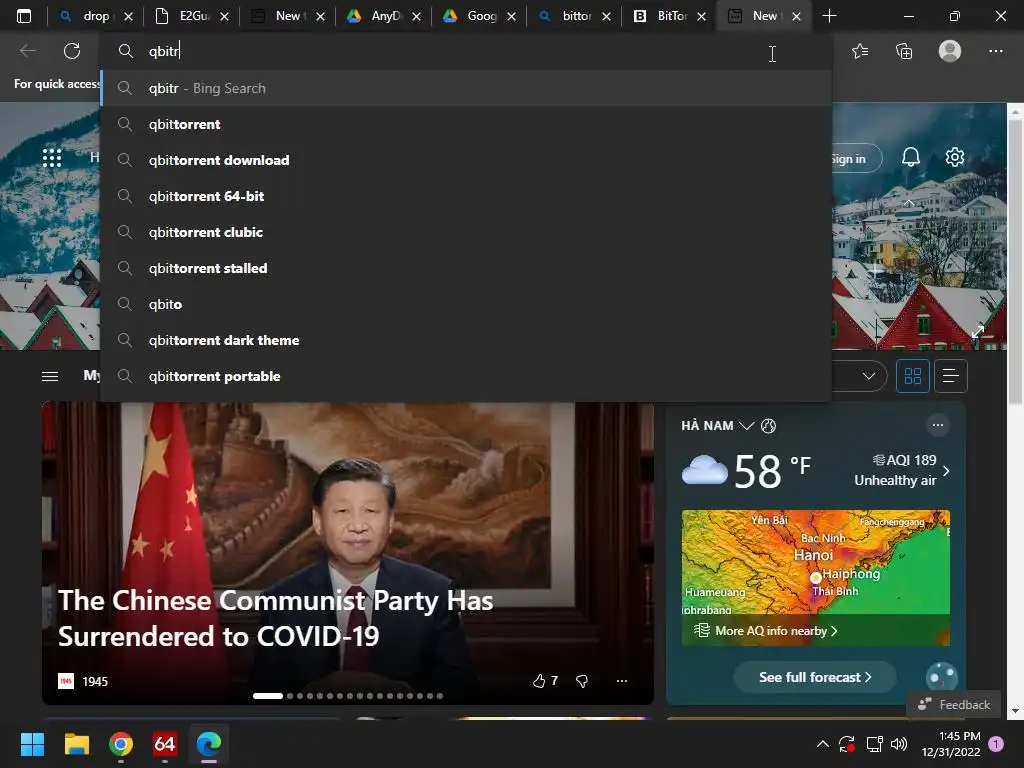Select qbittorrent portable suggestion
1024x768 pixels.
click(467, 376)
